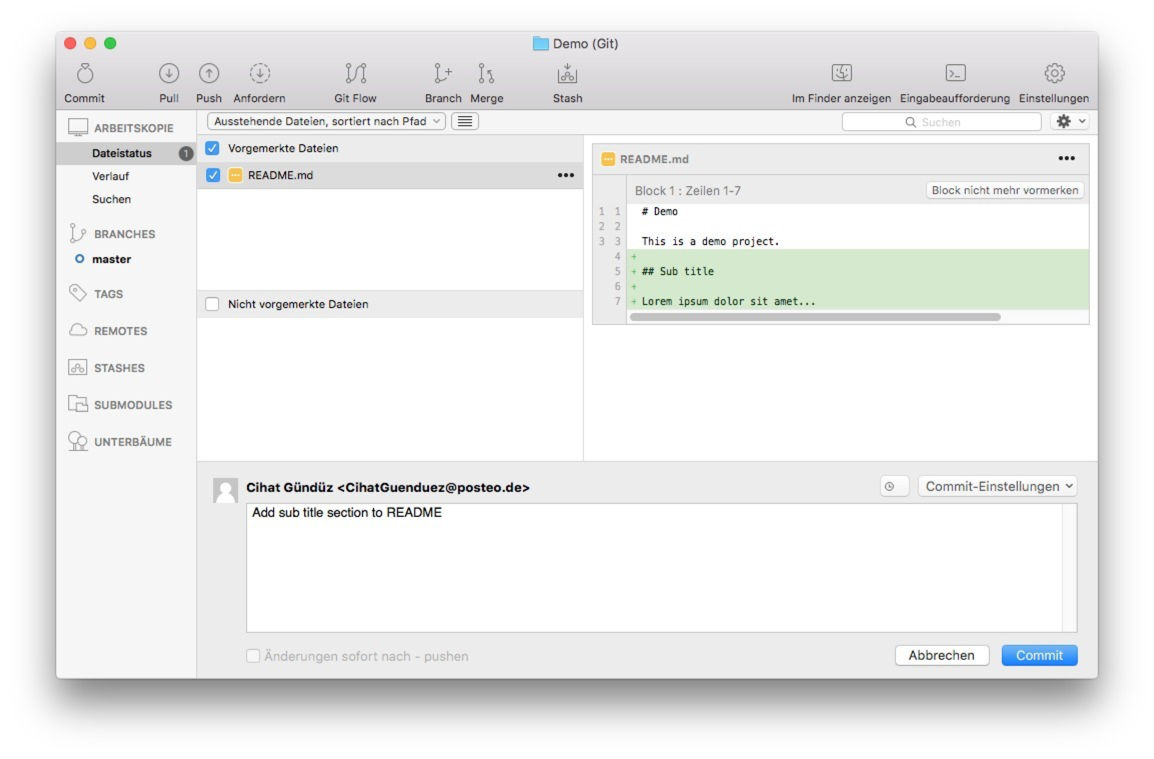Click the list view mode button
The image size is (1154, 759).
465,121
